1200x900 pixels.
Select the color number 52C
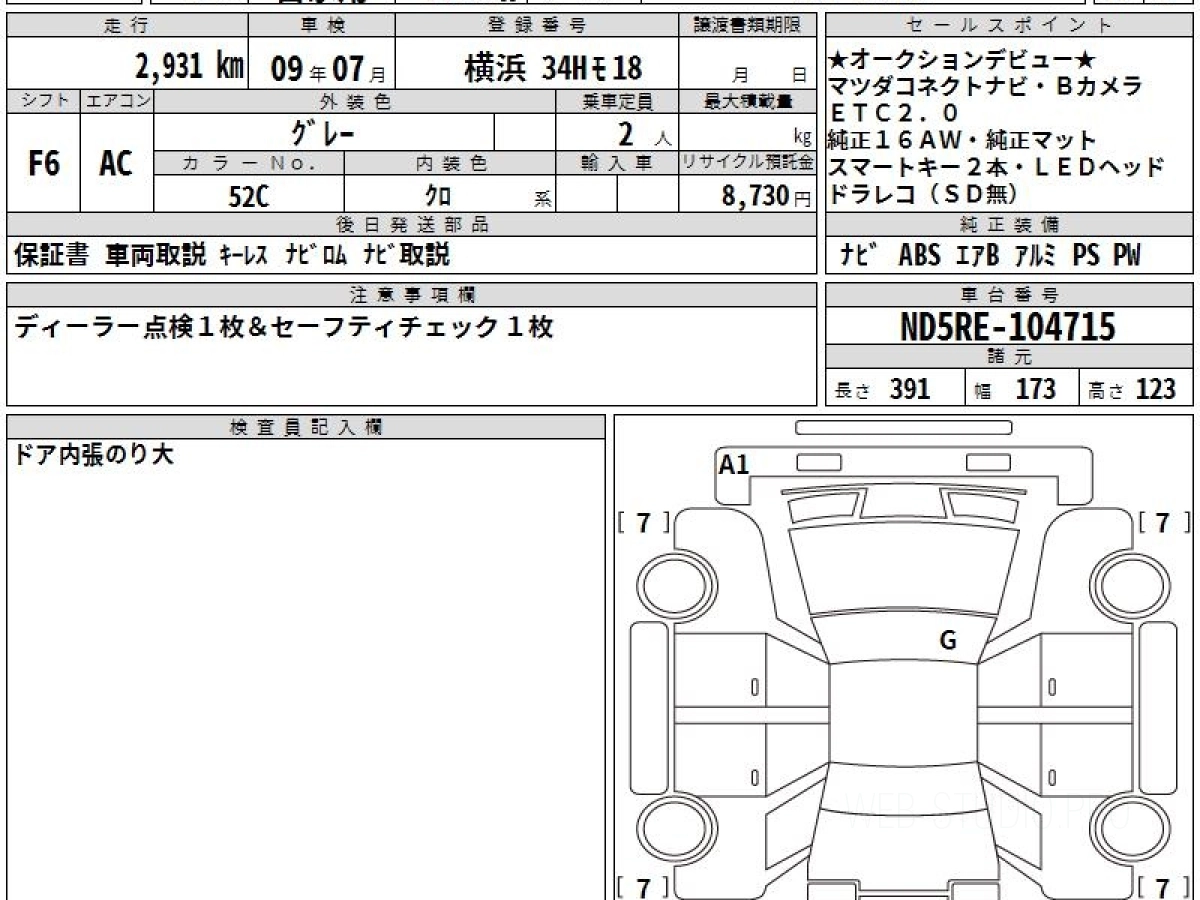point(249,197)
